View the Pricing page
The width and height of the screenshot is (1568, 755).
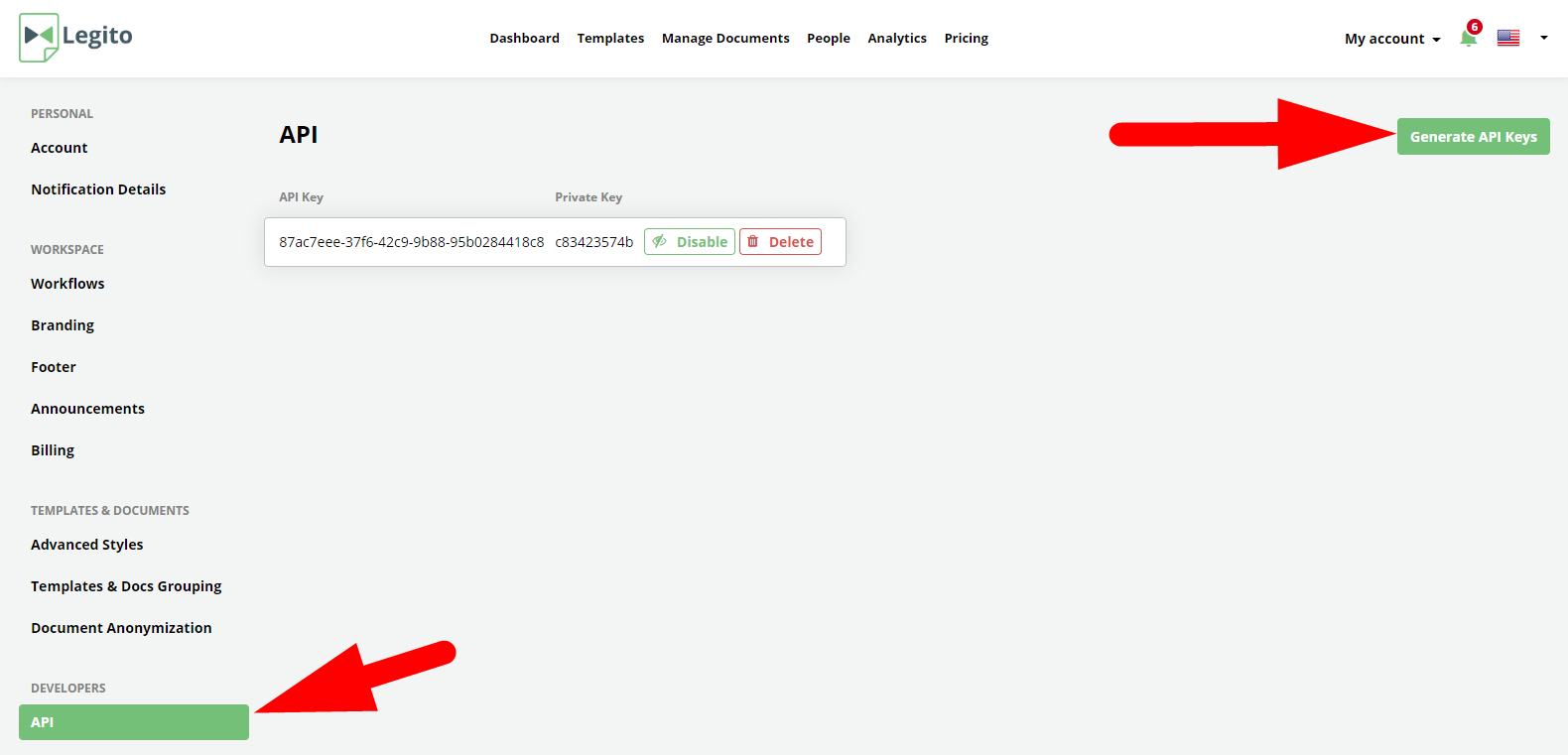[966, 39]
